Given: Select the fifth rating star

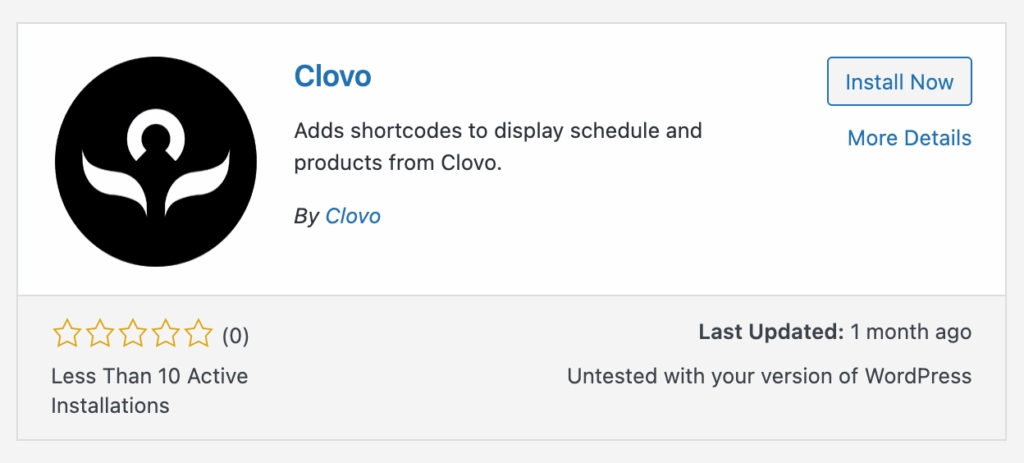Looking at the screenshot, I should tap(199, 334).
